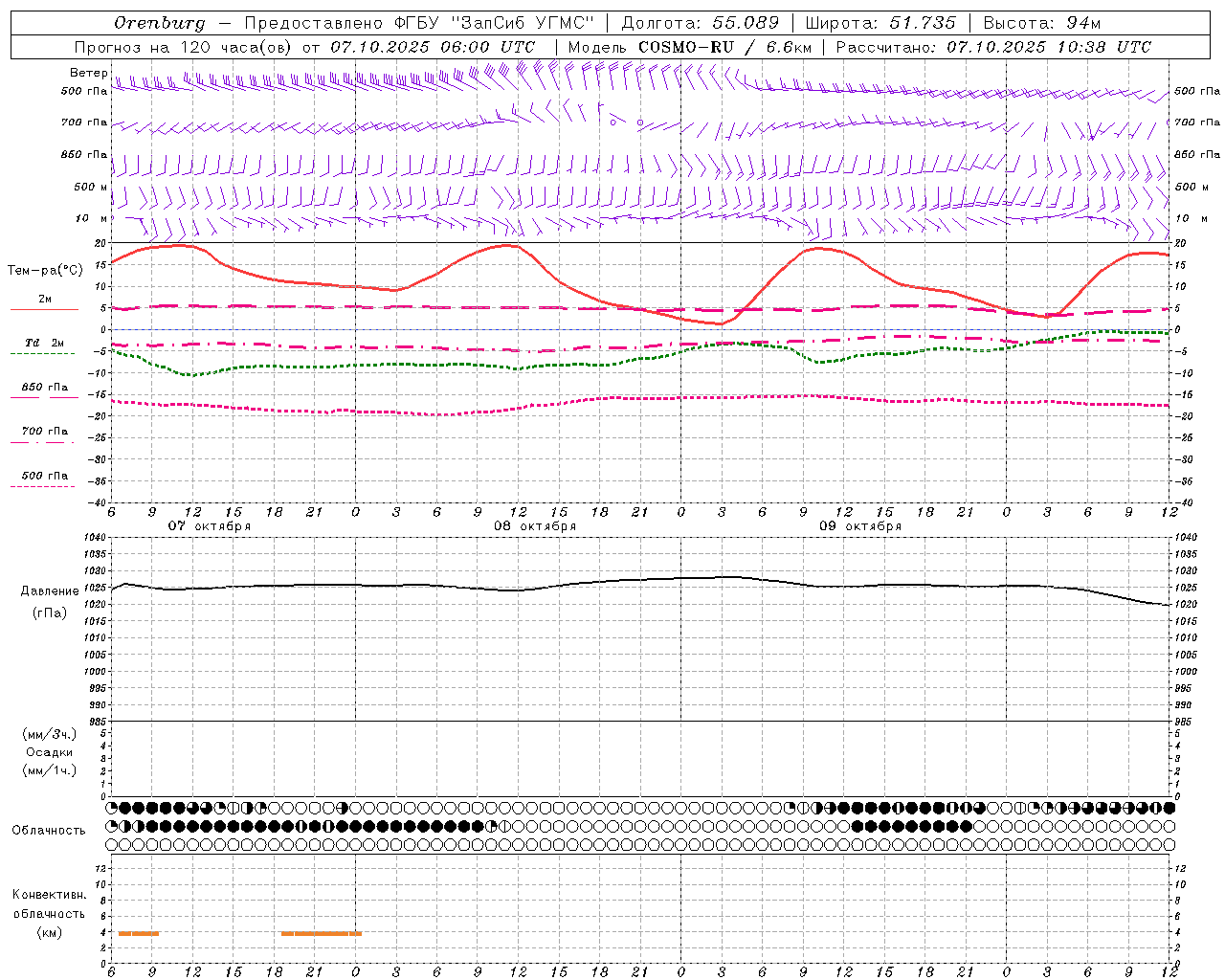This screenshot has height=980, width=1225.
Task: Select the 'Долгота: 55.089' header value
Action: (x=701, y=23)
